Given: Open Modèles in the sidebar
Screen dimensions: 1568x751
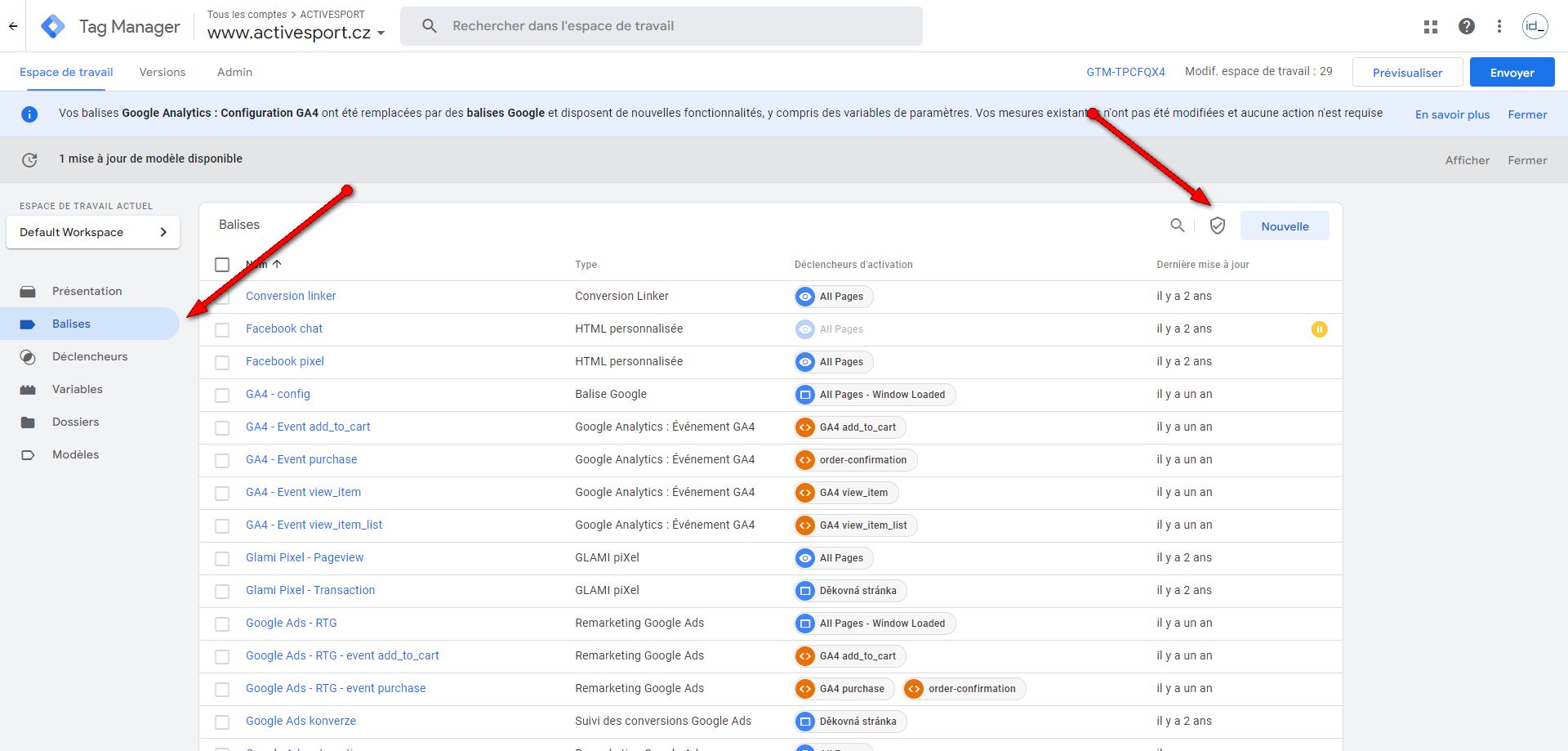Looking at the screenshot, I should tap(75, 454).
